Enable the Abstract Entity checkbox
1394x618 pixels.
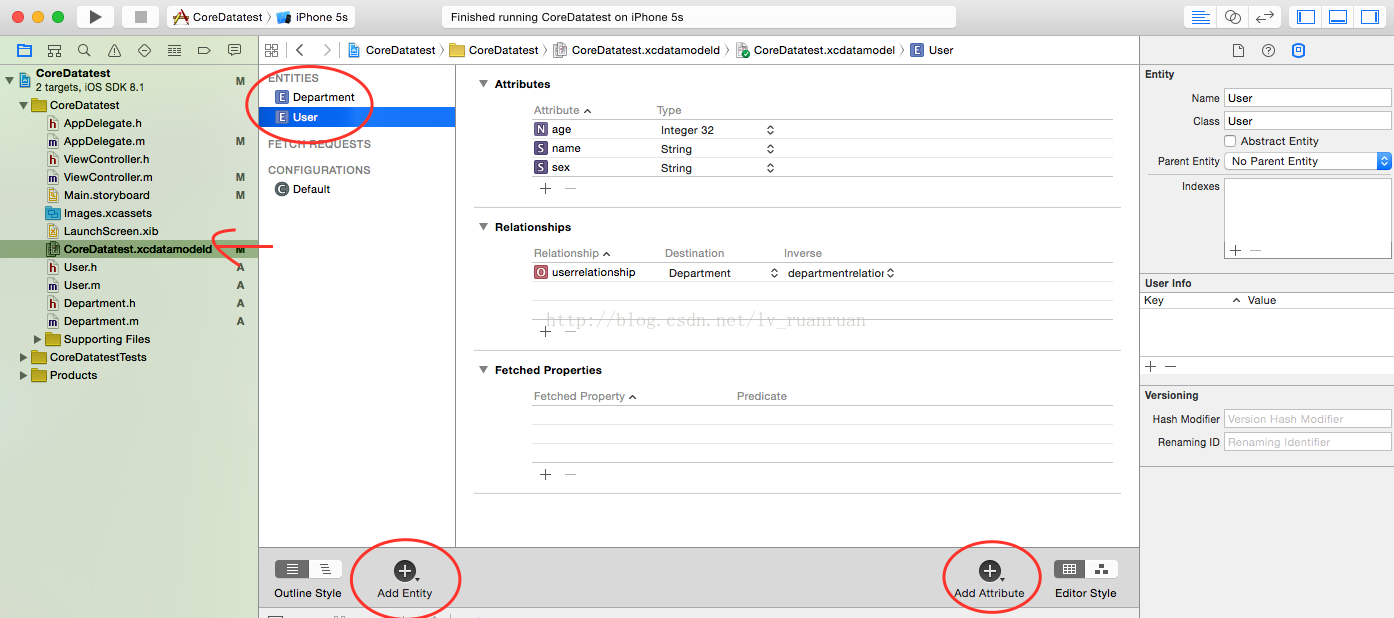pyautogui.click(x=1230, y=141)
